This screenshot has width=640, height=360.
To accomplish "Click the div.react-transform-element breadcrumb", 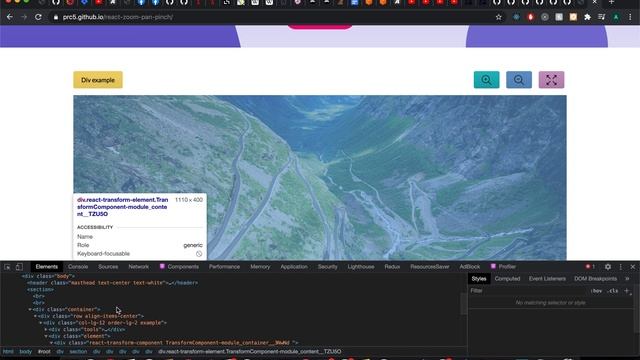I will tap(249, 351).
